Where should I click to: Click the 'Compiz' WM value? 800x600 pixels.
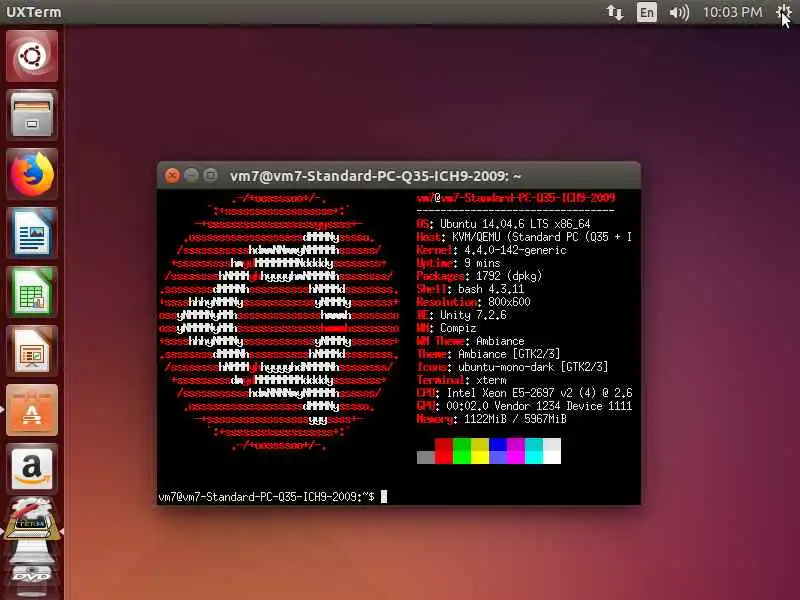458,328
